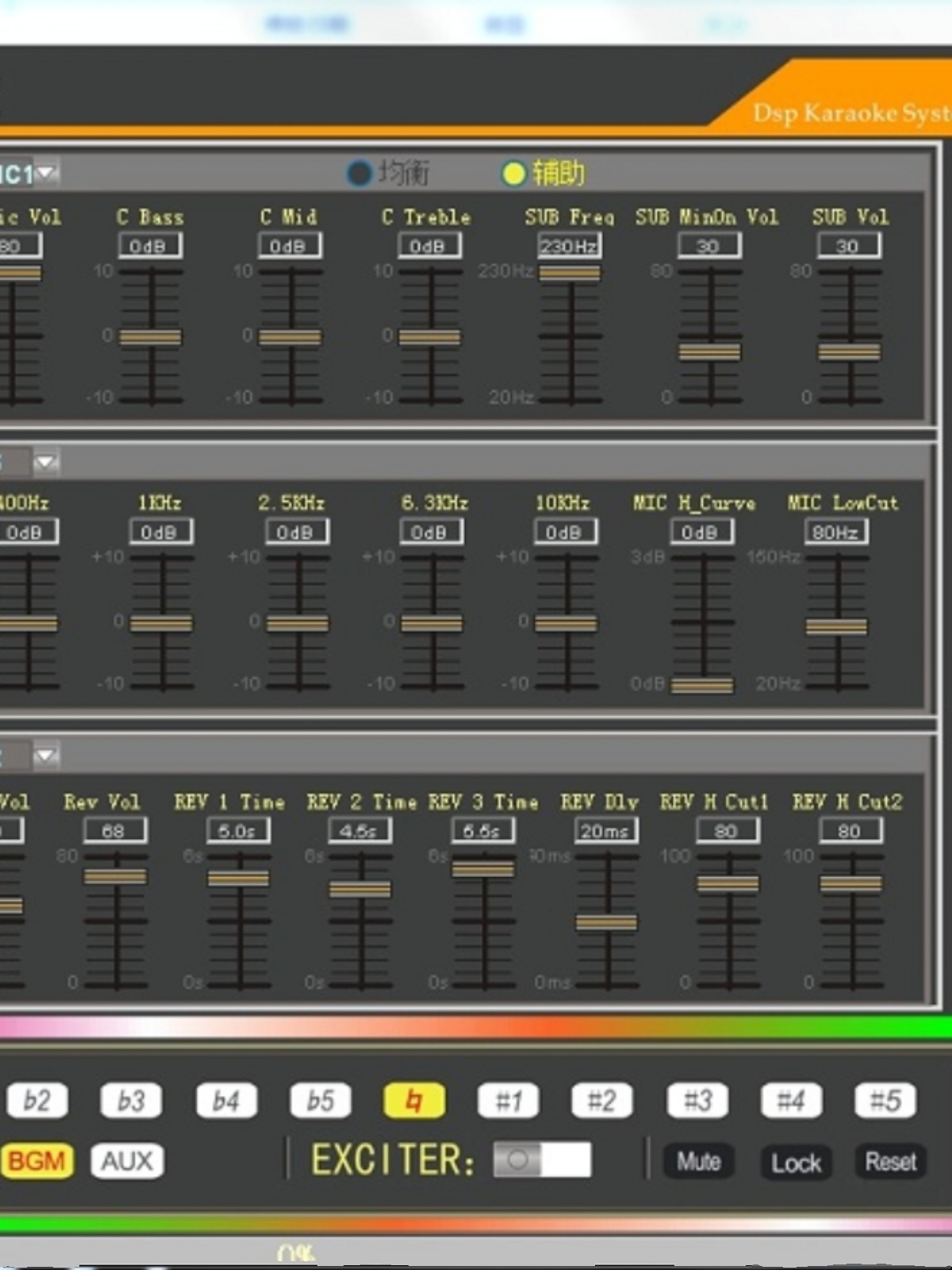Click the C Mid fader handle
Screen dimensions: 952x1270
click(x=290, y=337)
